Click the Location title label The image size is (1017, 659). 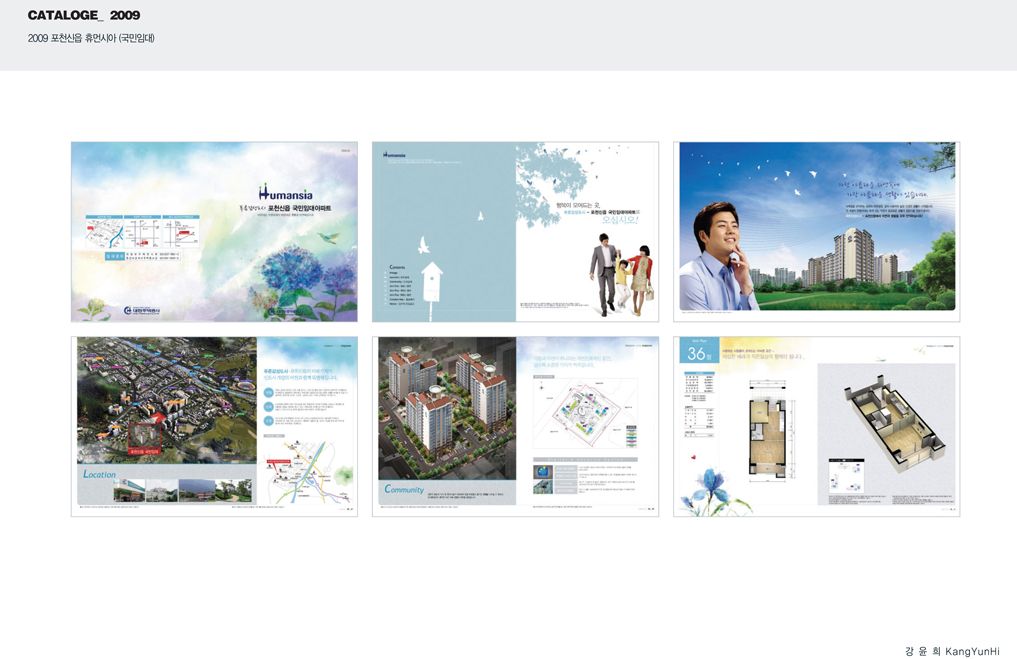(100, 474)
